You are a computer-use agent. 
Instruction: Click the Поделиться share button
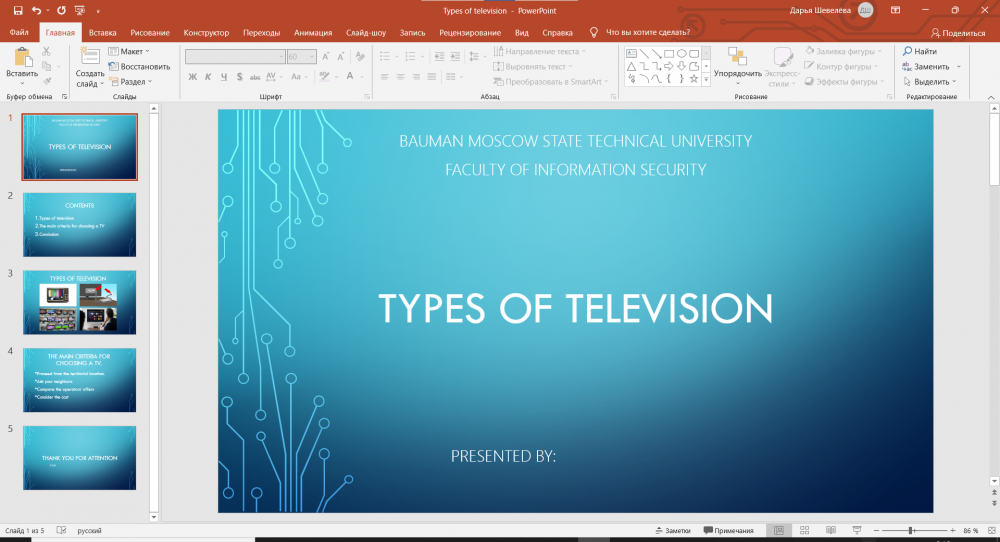coord(957,32)
